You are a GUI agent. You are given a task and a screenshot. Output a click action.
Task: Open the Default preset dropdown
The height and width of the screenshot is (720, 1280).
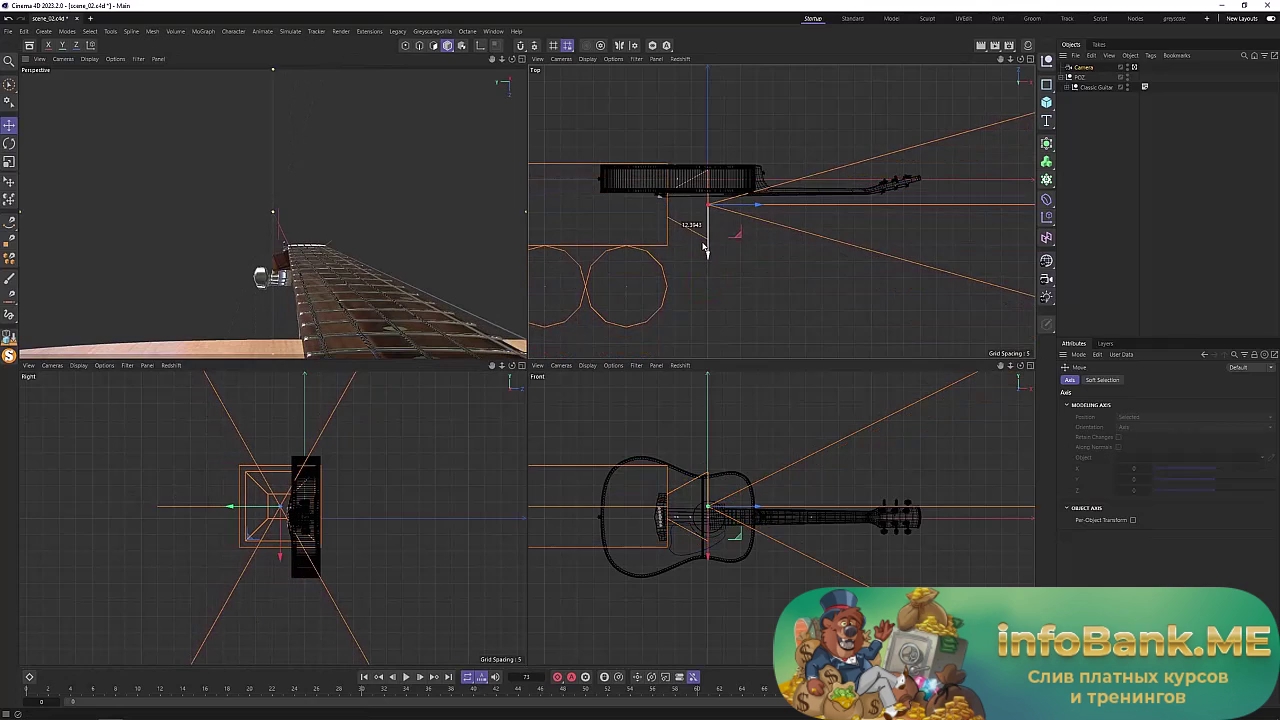[x=1250, y=367]
